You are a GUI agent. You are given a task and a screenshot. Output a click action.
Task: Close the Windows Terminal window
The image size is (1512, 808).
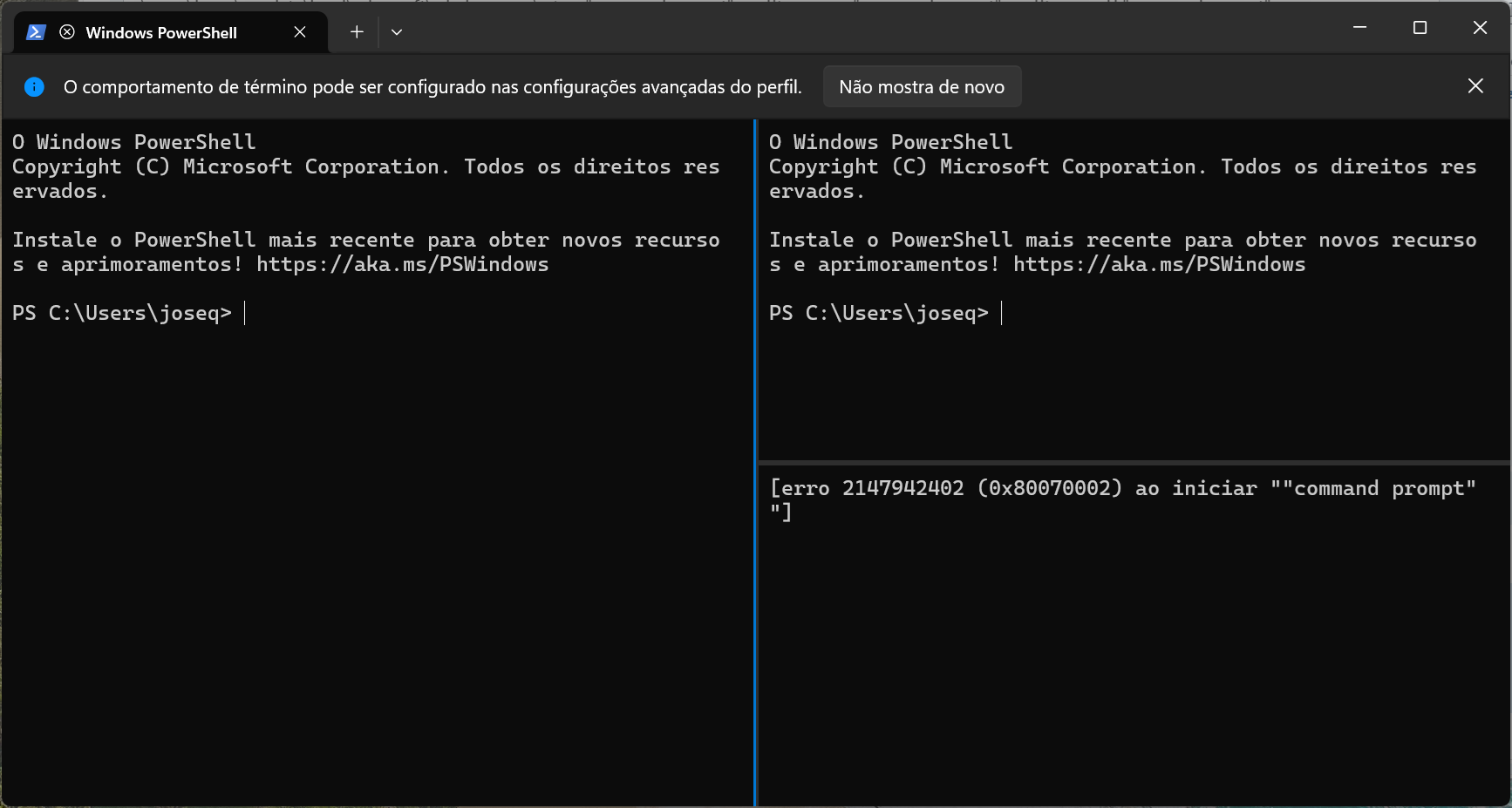[x=1480, y=28]
